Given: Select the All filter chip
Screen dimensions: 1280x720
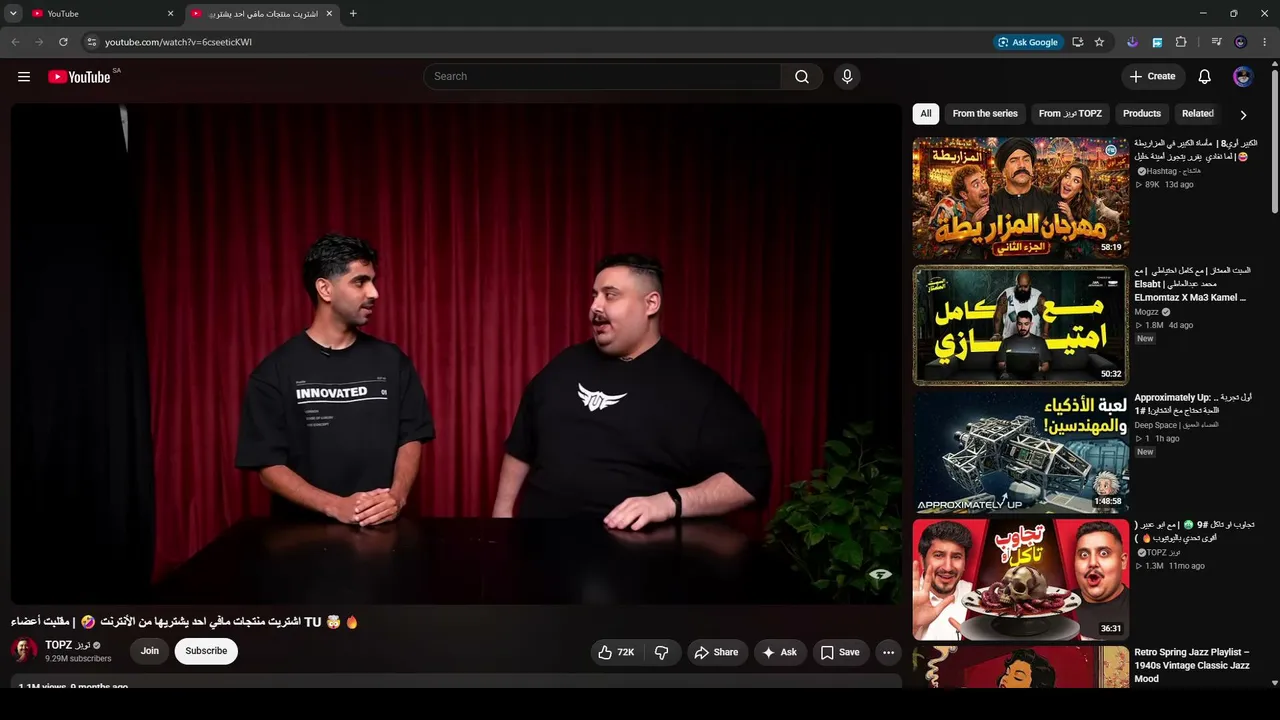Looking at the screenshot, I should click(926, 114).
